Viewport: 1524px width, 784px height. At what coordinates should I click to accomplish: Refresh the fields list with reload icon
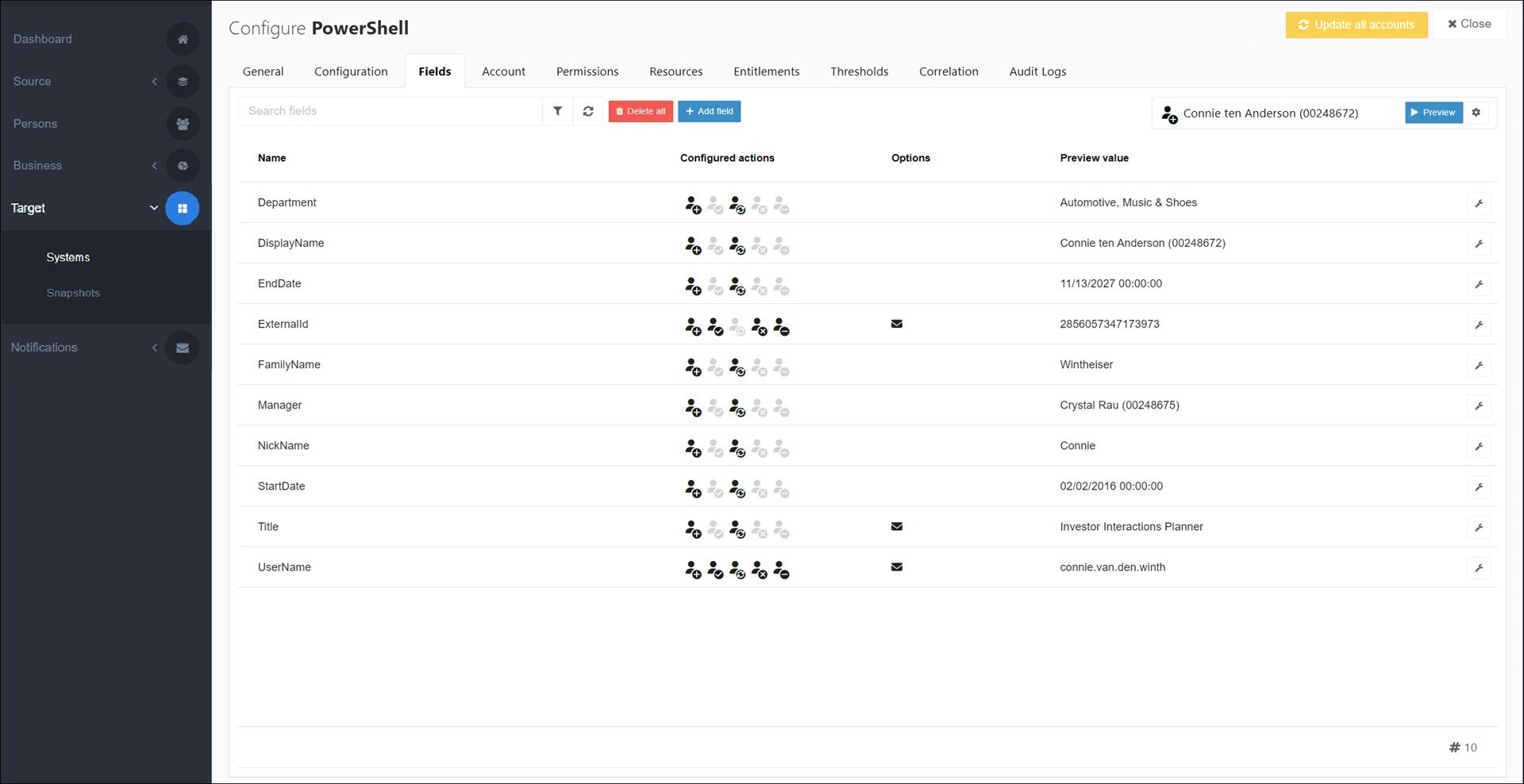(x=588, y=111)
